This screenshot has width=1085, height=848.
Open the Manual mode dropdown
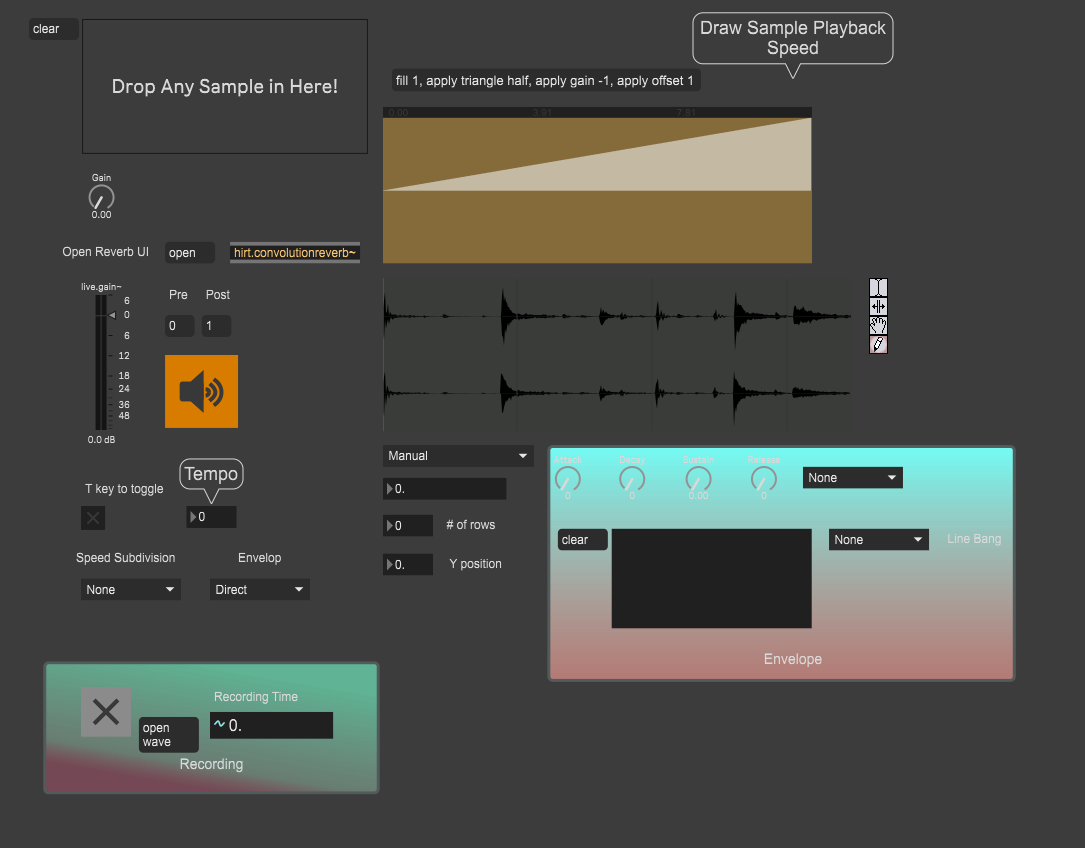[457, 455]
